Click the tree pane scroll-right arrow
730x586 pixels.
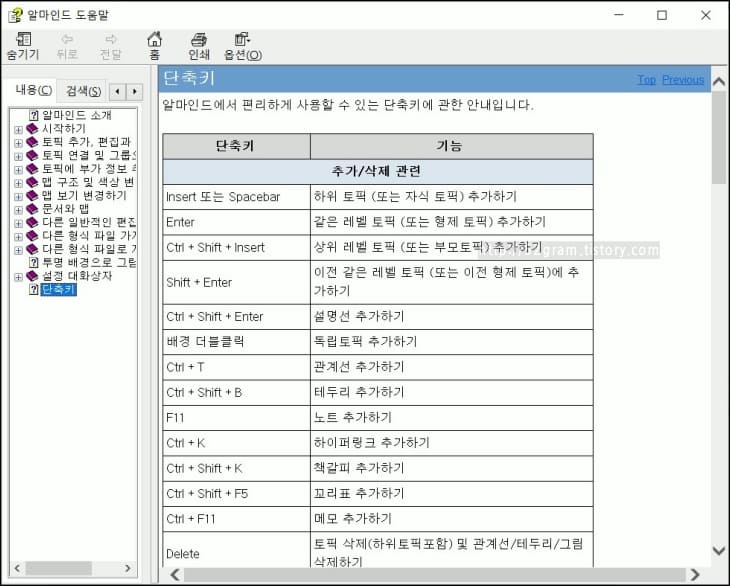(x=128, y=568)
